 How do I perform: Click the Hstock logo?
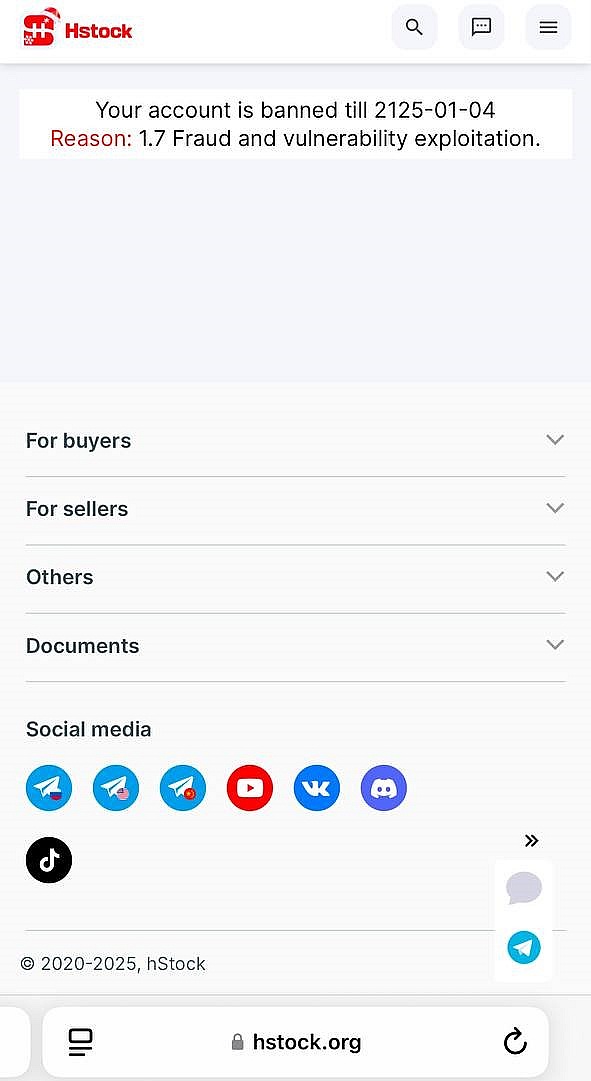77,28
